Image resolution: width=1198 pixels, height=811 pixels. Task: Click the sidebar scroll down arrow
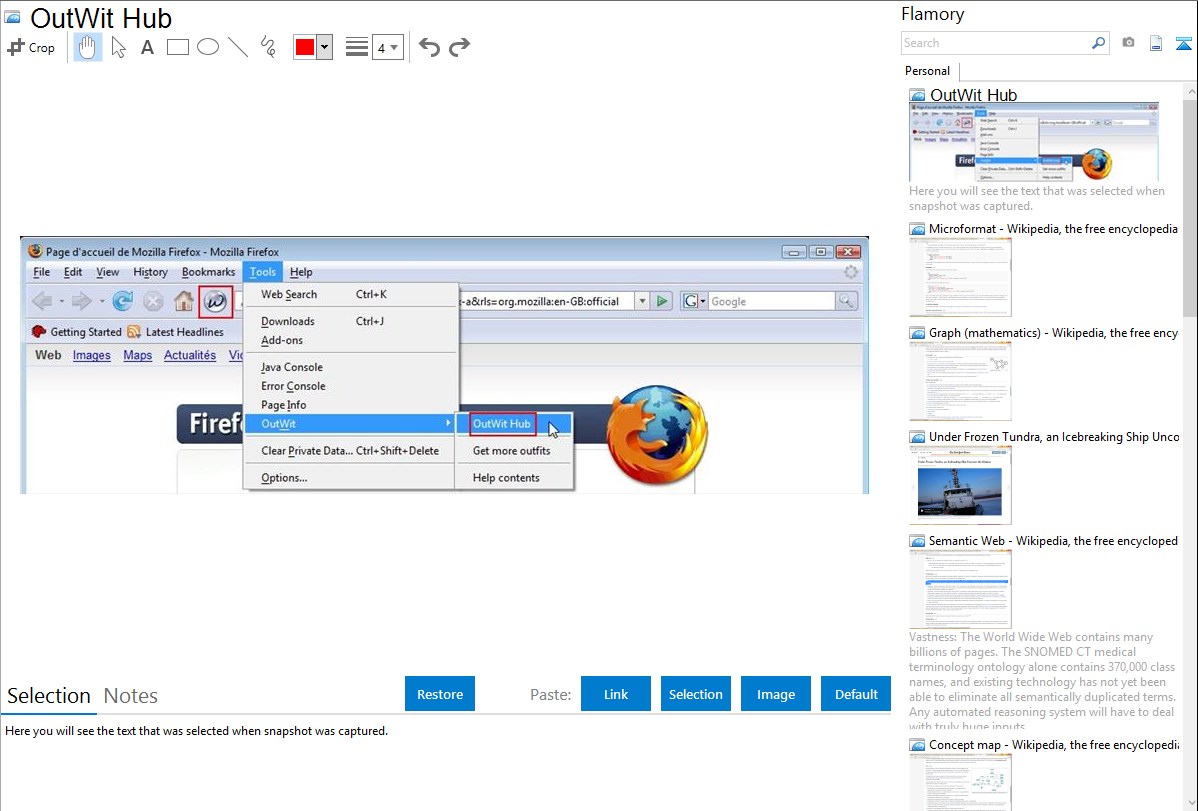click(1190, 803)
